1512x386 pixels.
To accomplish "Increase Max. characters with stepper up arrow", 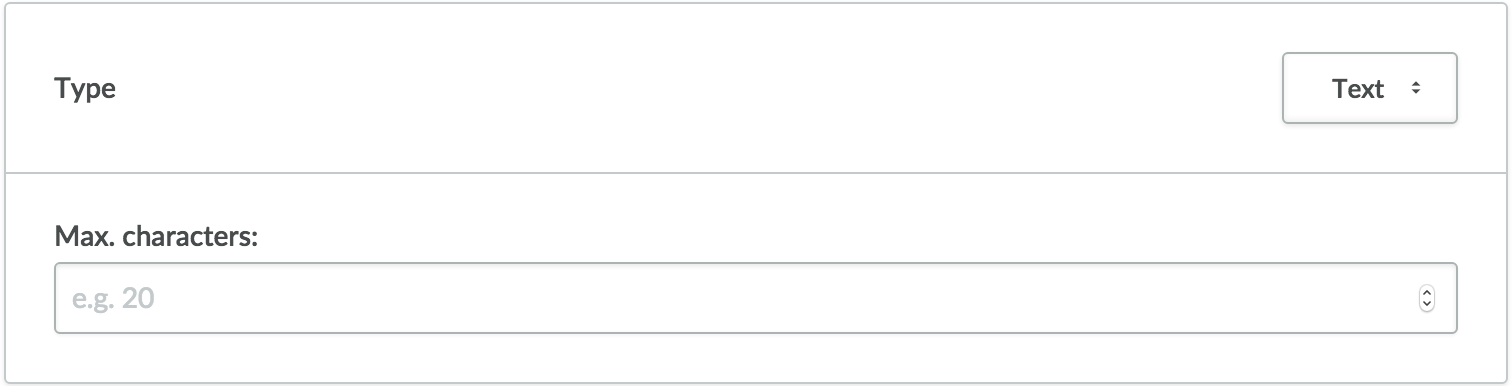I will pos(1427,293).
